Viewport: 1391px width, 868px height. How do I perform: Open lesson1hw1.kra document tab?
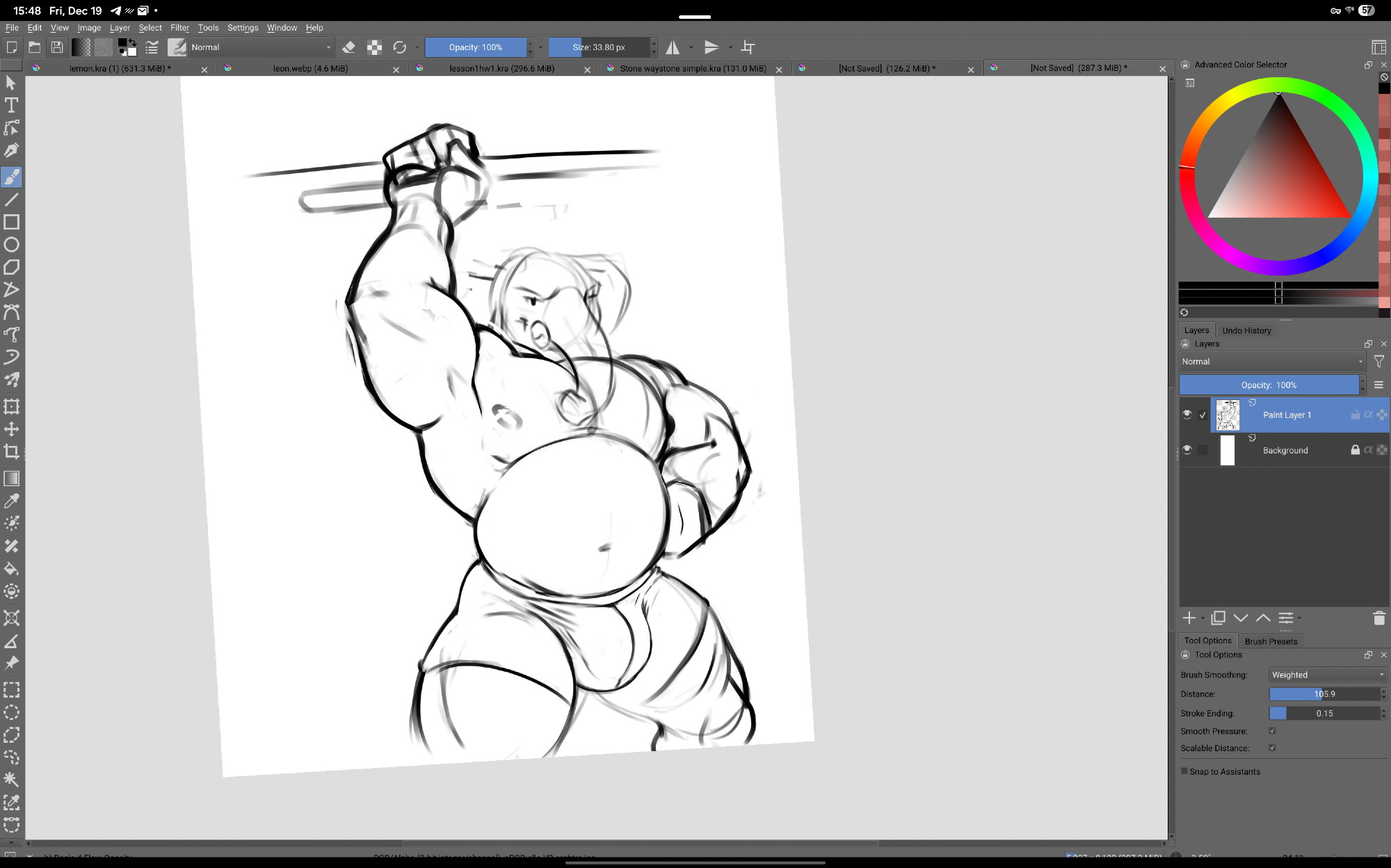point(501,68)
